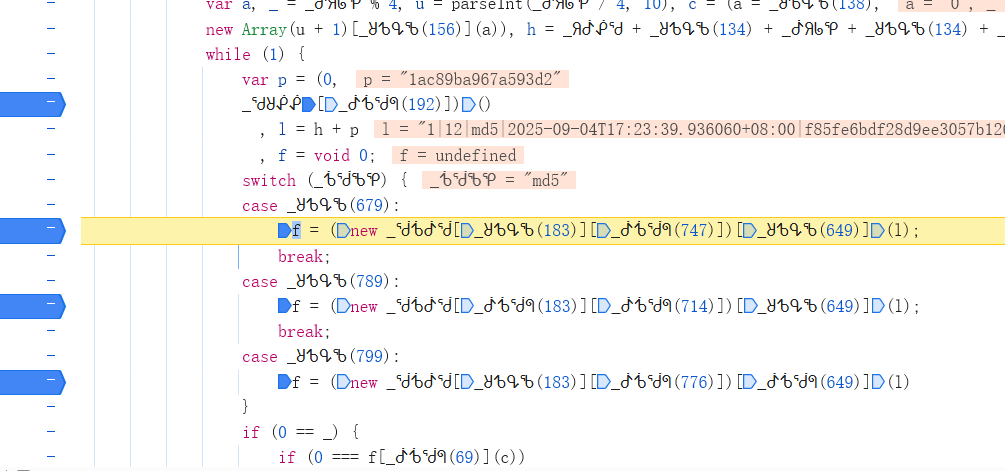Viewport: 1005px width, 471px height.
Task: Remove the gutter breakpoint on the highlighted (747) line
Action: pos(32,231)
